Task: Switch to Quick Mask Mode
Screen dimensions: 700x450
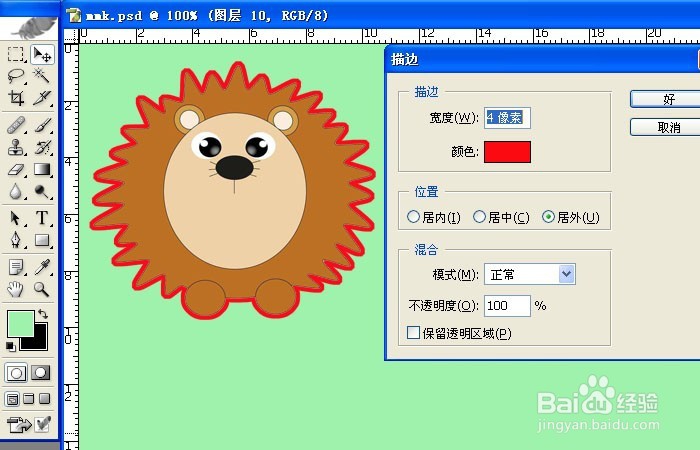Action: click(x=41, y=373)
